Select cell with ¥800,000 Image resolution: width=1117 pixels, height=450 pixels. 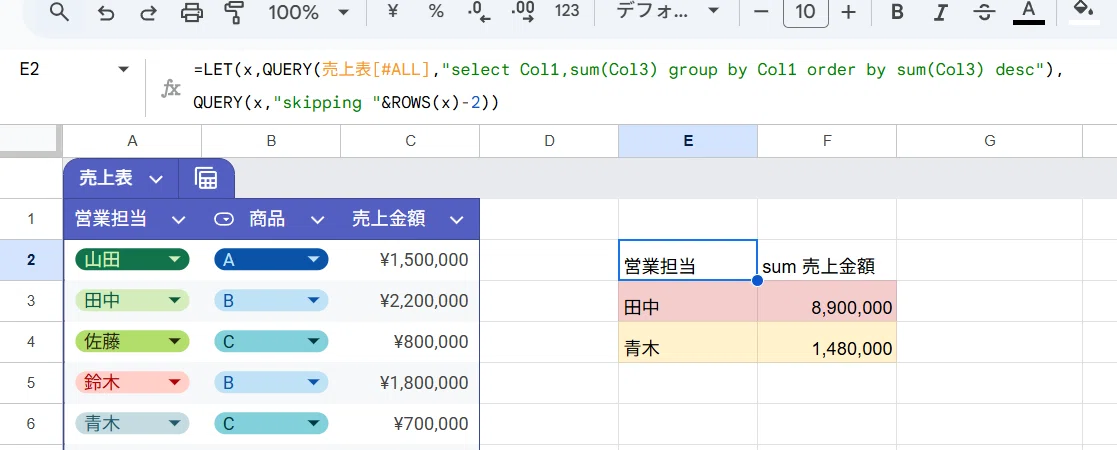click(410, 342)
